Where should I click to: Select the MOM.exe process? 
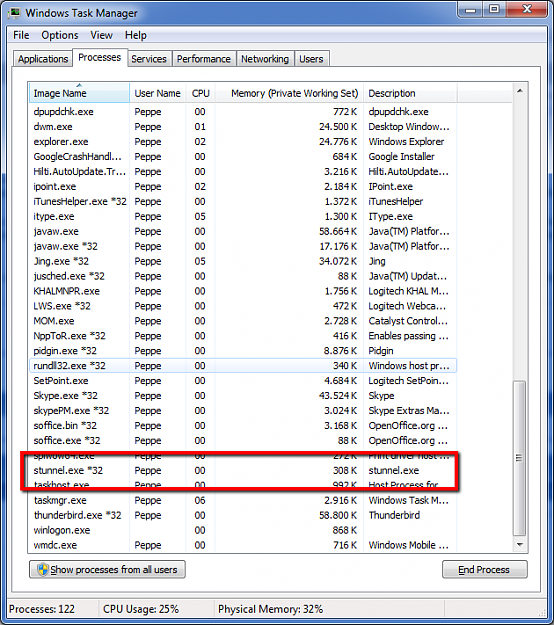click(x=243, y=321)
